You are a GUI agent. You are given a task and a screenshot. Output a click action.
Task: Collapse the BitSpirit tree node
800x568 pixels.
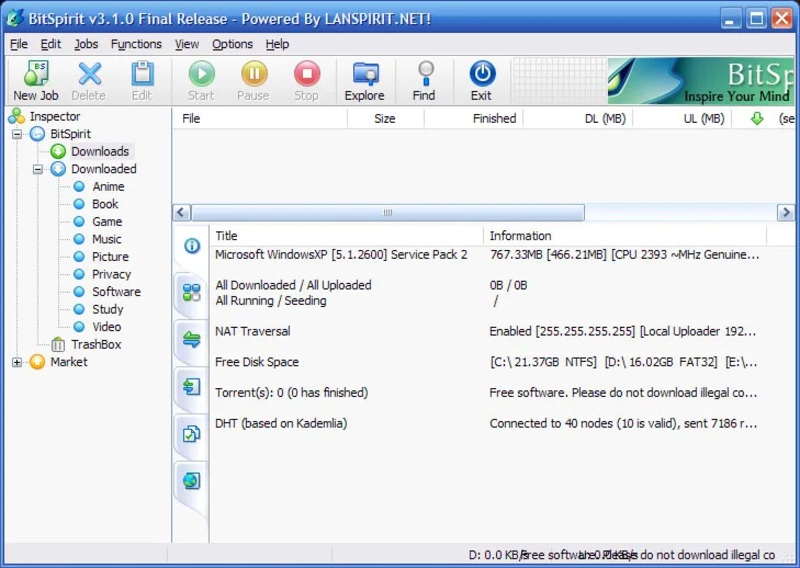pos(17,134)
